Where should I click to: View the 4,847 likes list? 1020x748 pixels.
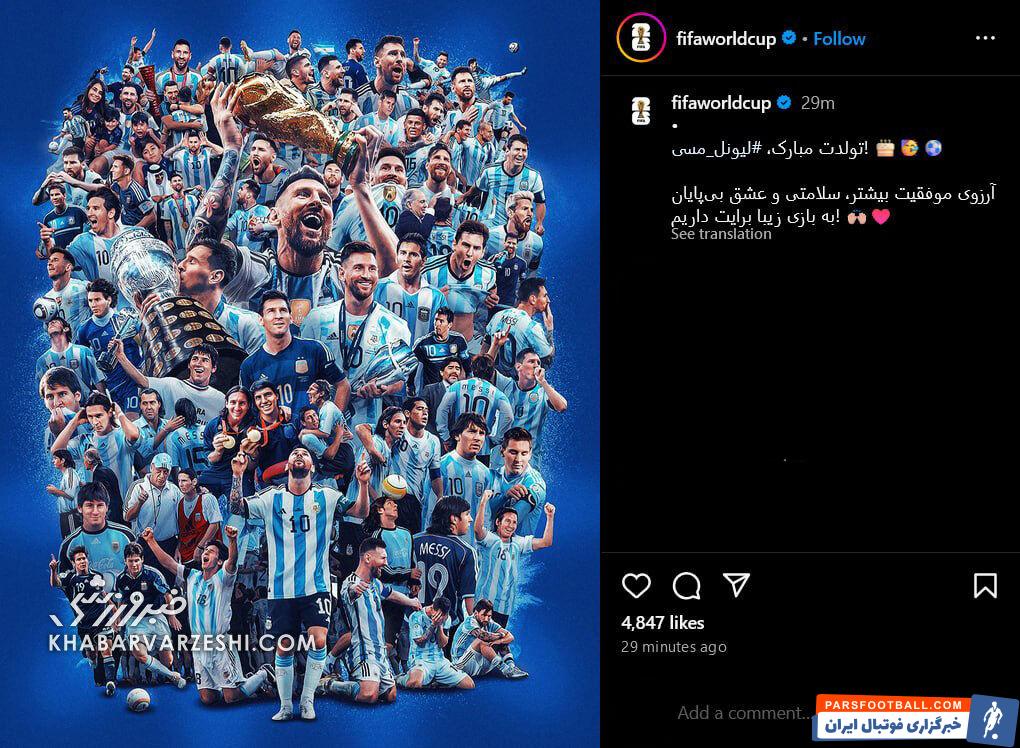(x=662, y=623)
